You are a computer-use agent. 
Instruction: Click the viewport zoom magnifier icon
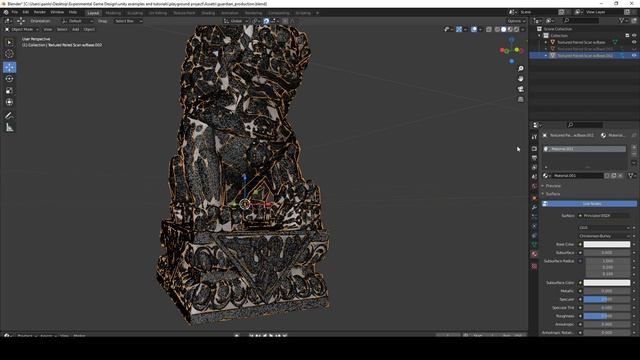click(520, 69)
